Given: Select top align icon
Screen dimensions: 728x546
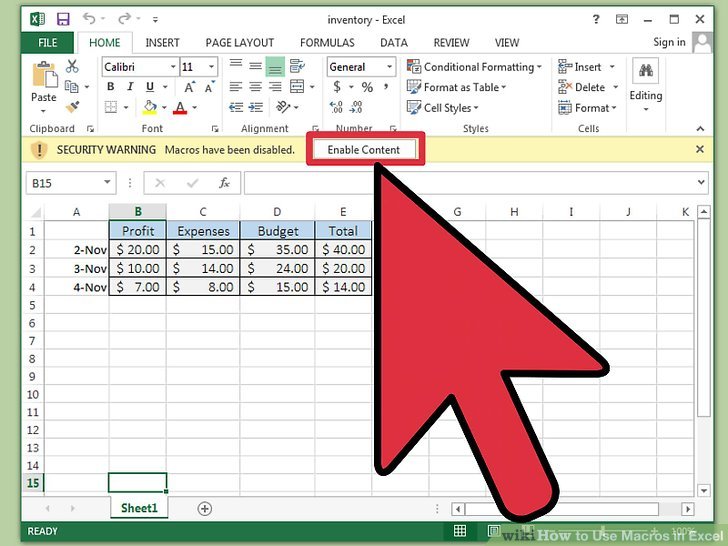Looking at the screenshot, I should [236, 65].
